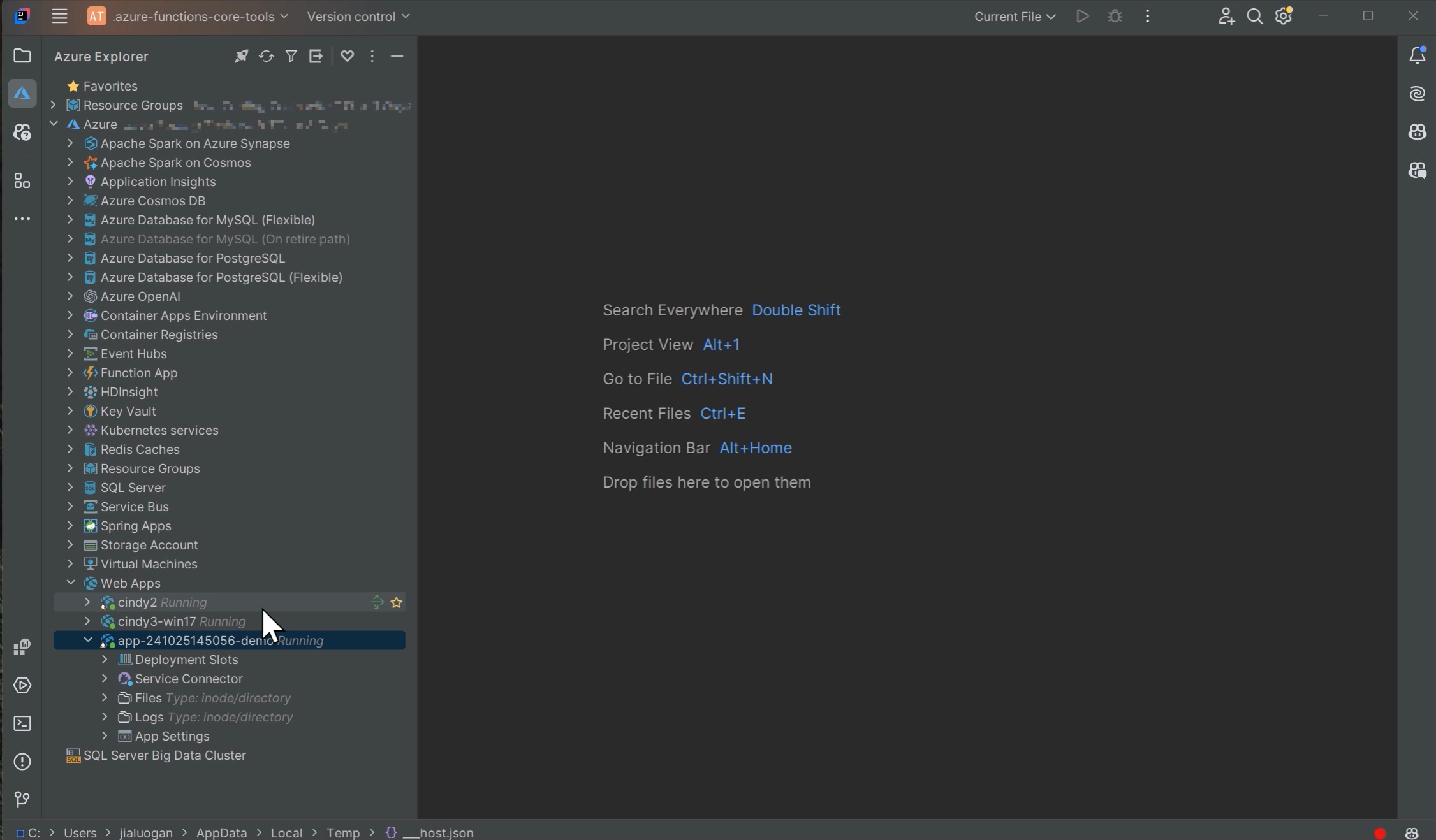Open the Problems tool window icon
The image size is (1436, 840).
click(22, 762)
